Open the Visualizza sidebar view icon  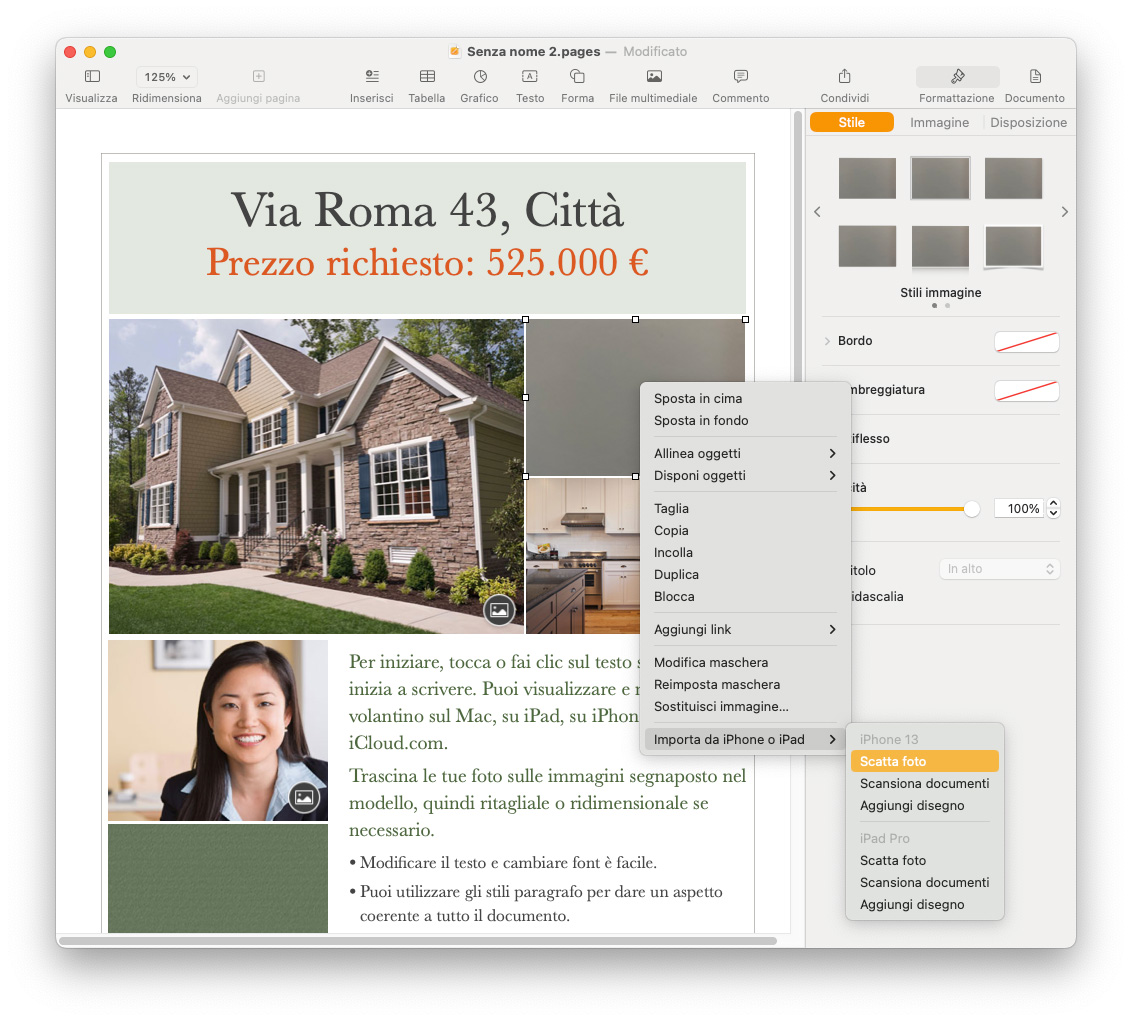(x=91, y=77)
